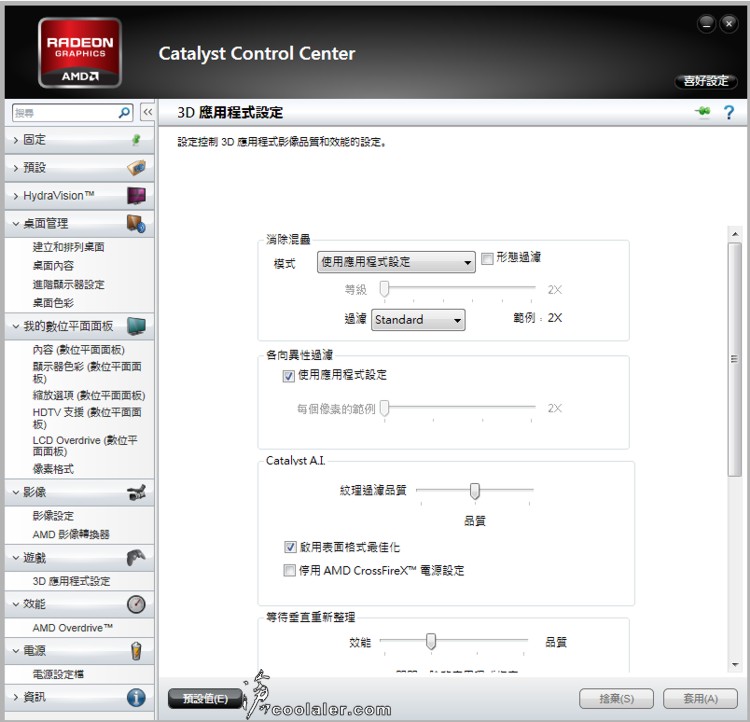Image resolution: width=750 pixels, height=722 pixels.
Task: Click the 效能 gauge icon
Action: [136, 604]
